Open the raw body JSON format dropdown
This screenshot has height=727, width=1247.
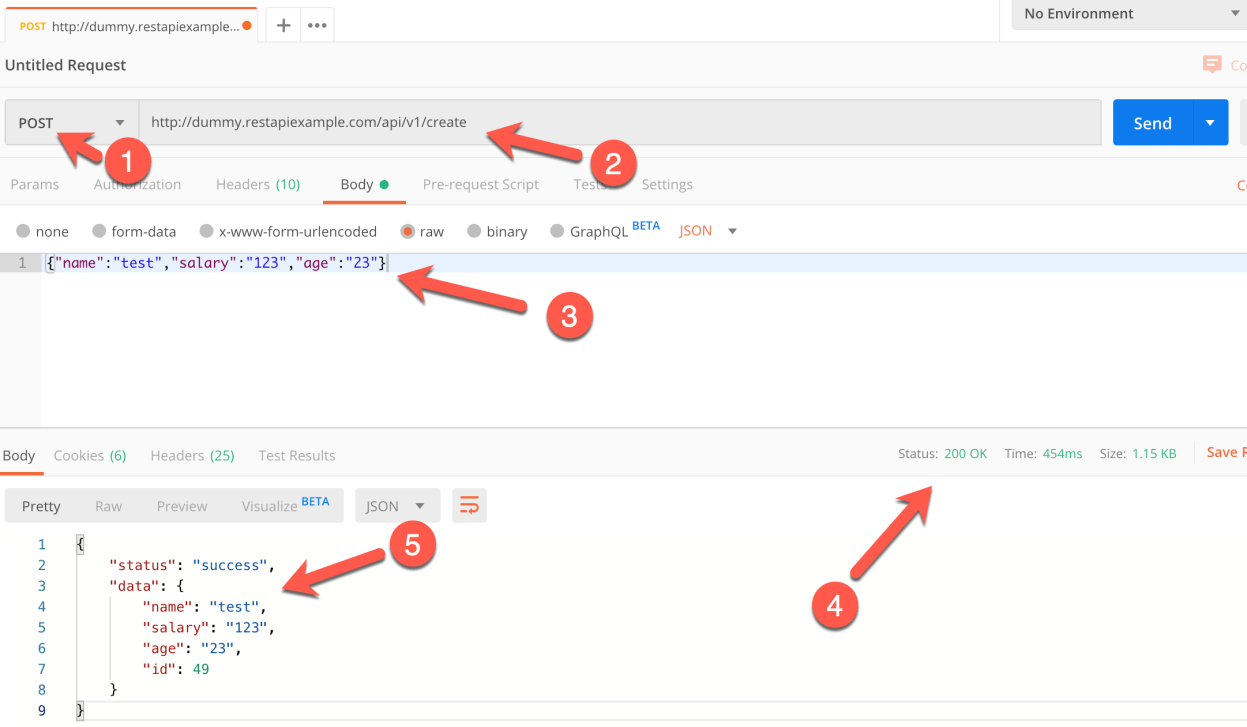pos(708,231)
